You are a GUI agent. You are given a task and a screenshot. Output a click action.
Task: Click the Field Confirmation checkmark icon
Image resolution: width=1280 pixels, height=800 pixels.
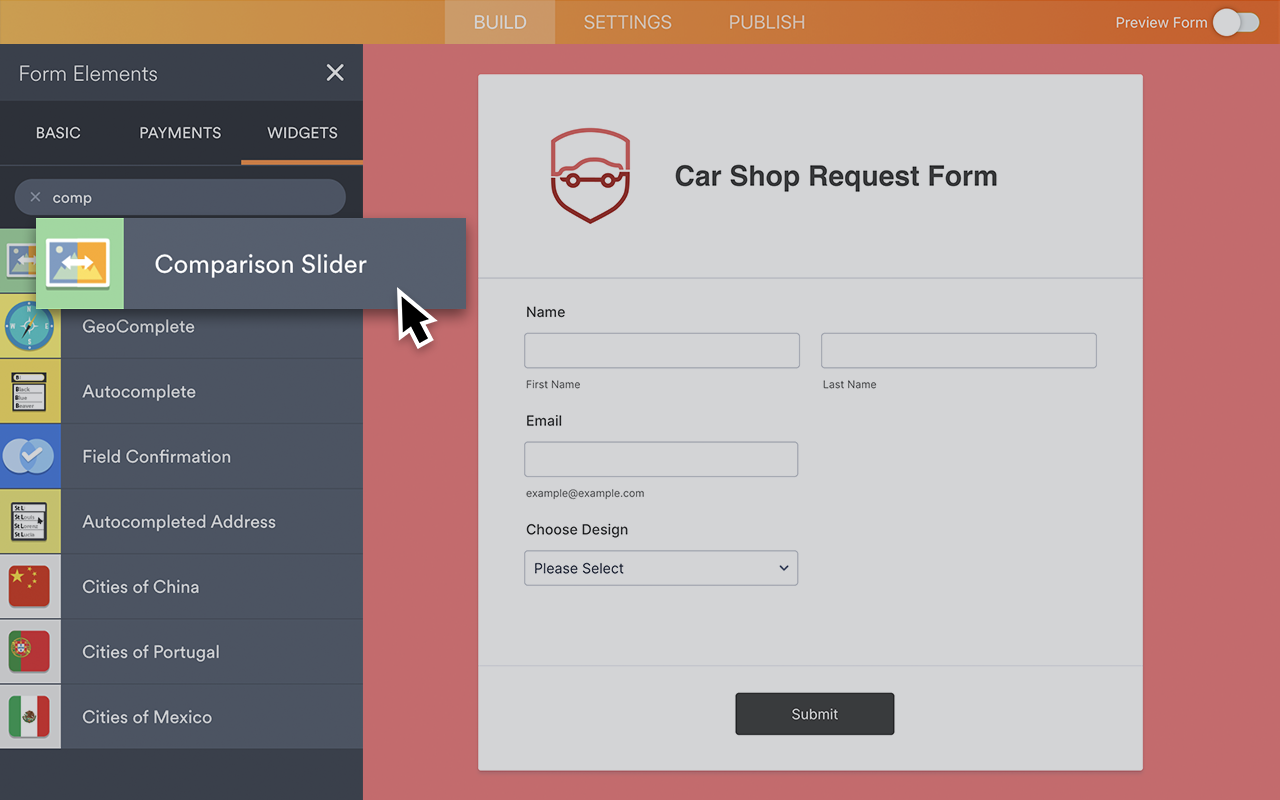click(30, 456)
